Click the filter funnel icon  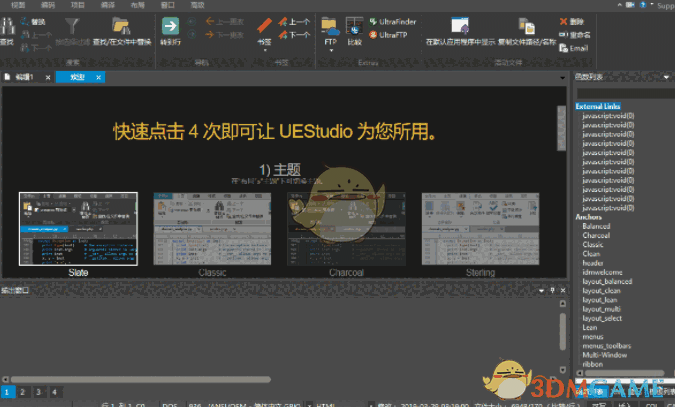[x=72, y=26]
